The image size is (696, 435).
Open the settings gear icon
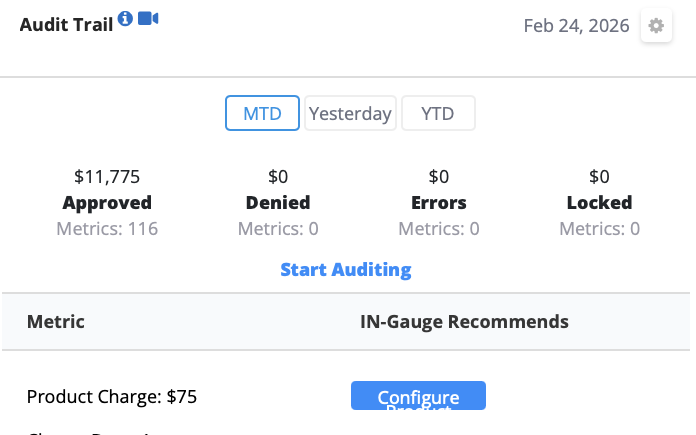656,26
